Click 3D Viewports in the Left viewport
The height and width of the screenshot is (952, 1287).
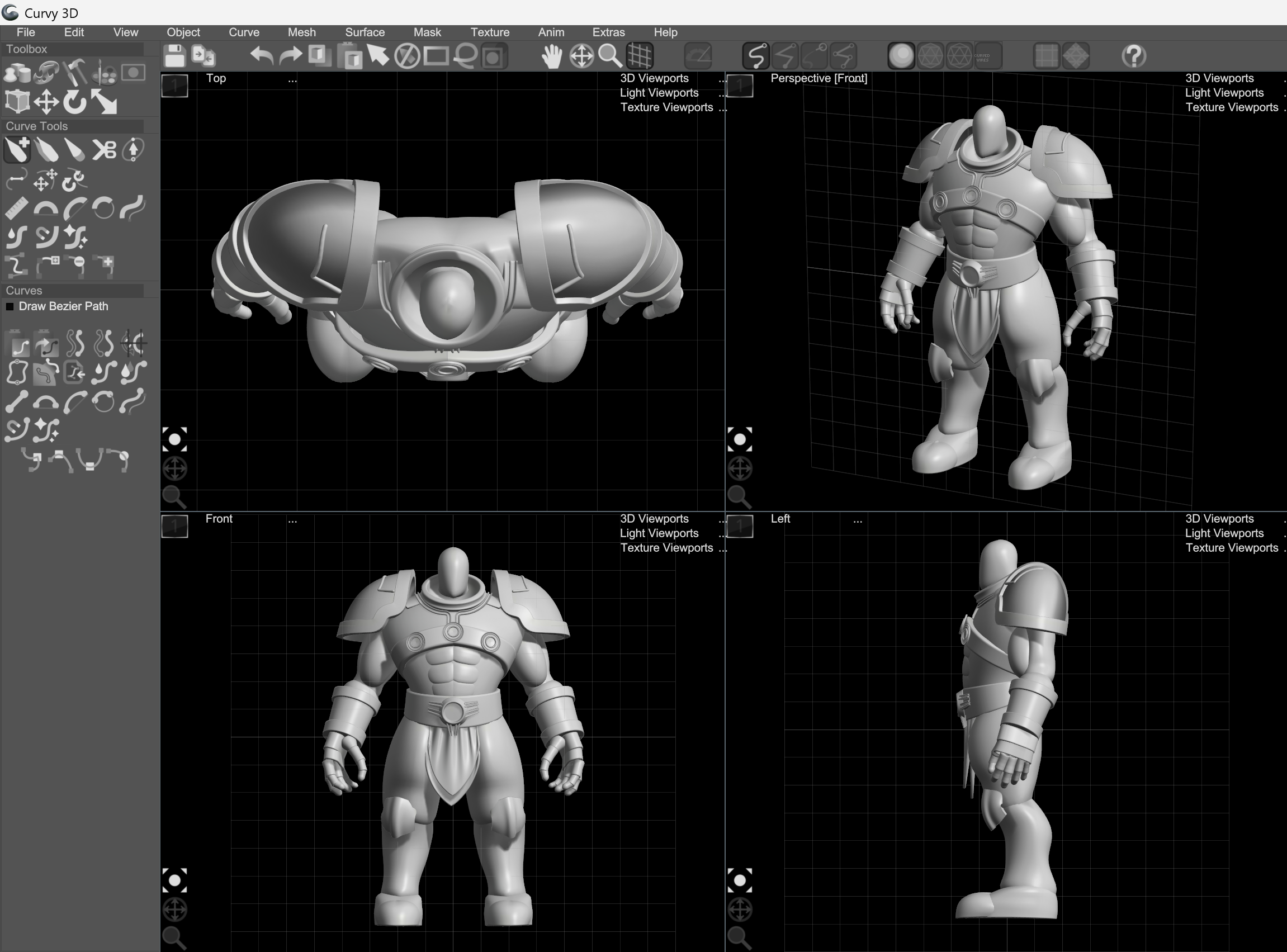pos(1219,519)
